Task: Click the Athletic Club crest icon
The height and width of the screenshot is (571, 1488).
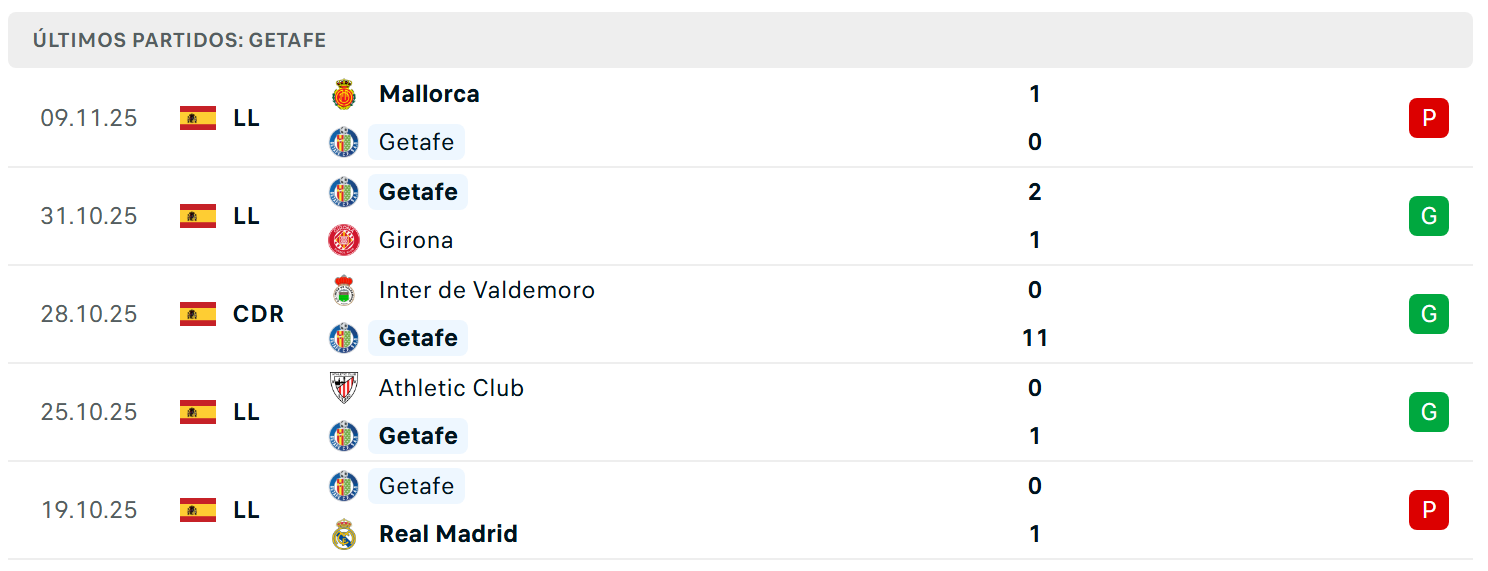Action: [344, 388]
